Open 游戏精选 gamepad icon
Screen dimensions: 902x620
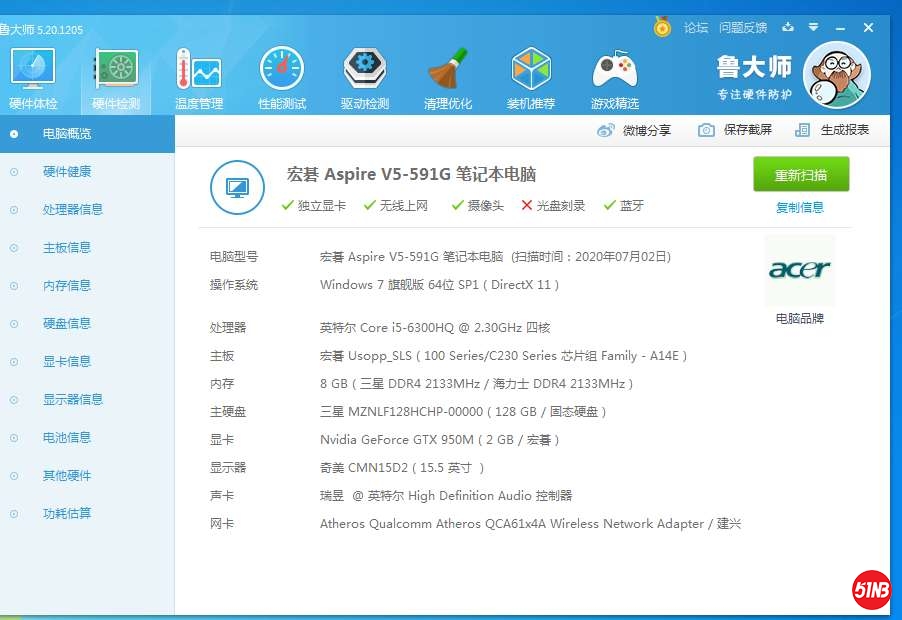pos(614,70)
